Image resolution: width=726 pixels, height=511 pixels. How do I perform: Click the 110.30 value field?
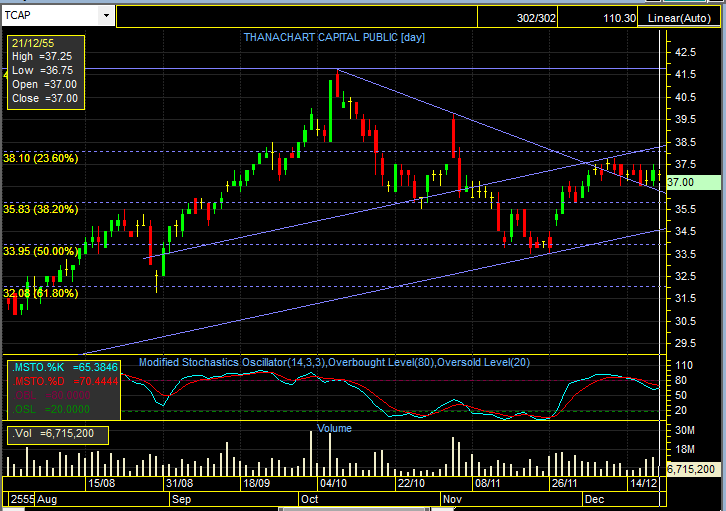pyautogui.click(x=597, y=18)
